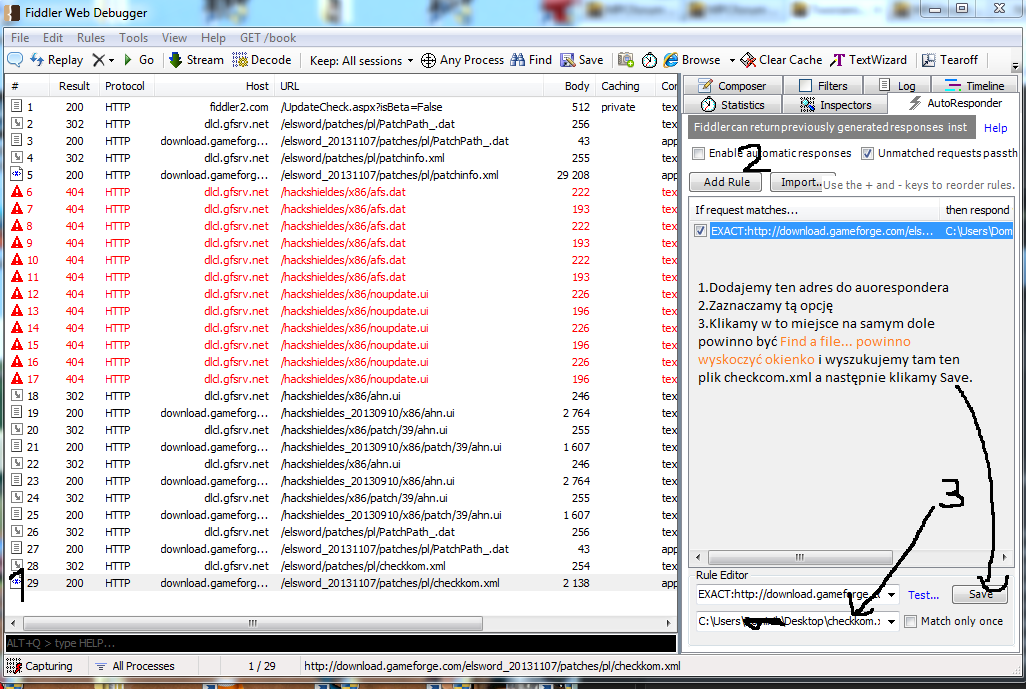Select session 6 afs.dat 404 row
Screen dimensions: 1026x689
(x=342, y=192)
